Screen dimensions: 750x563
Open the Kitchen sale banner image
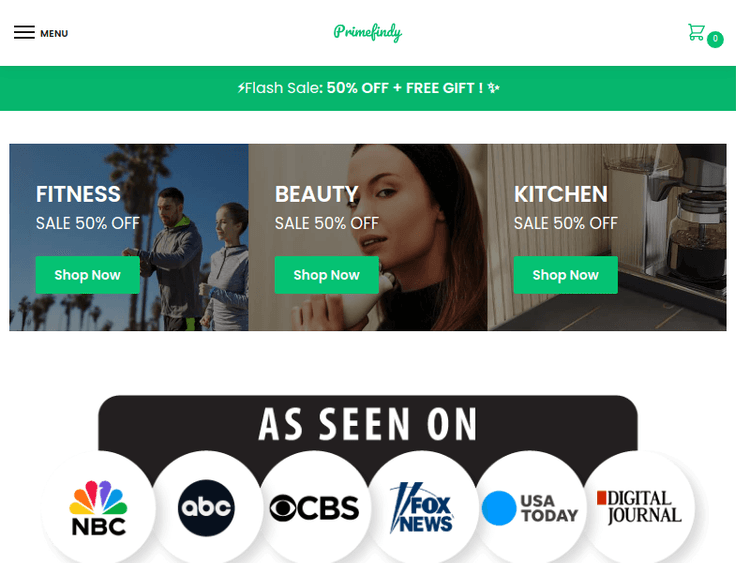pos(607,237)
